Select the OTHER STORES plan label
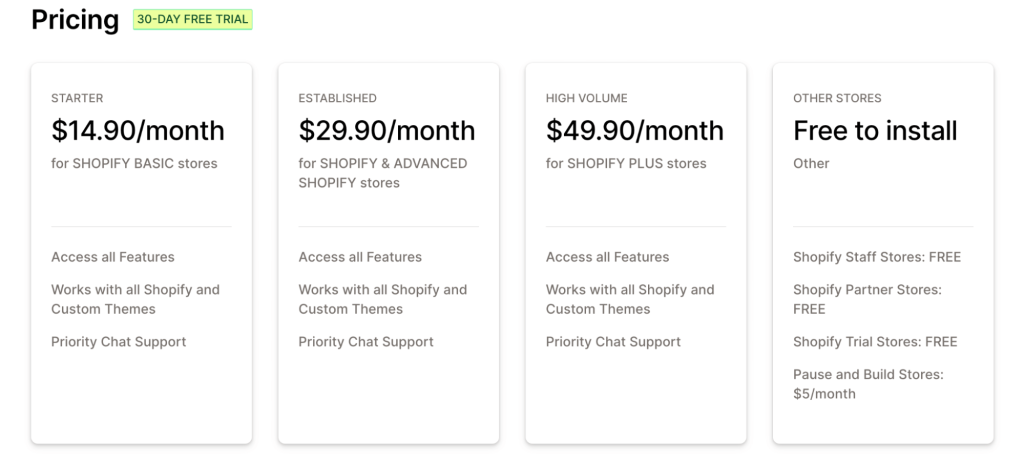Viewport: 1024px width, 461px height. coord(837,98)
